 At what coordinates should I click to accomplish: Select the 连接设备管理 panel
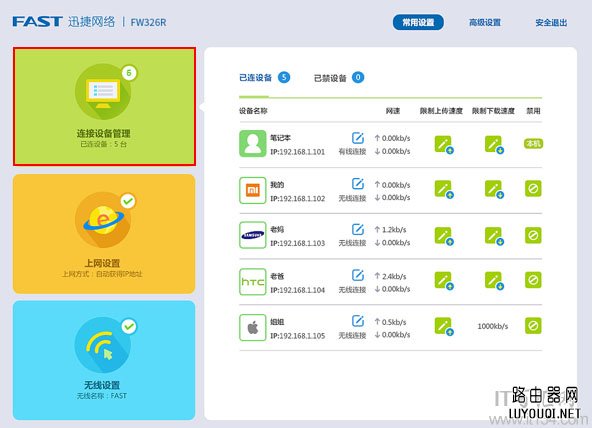(104, 106)
